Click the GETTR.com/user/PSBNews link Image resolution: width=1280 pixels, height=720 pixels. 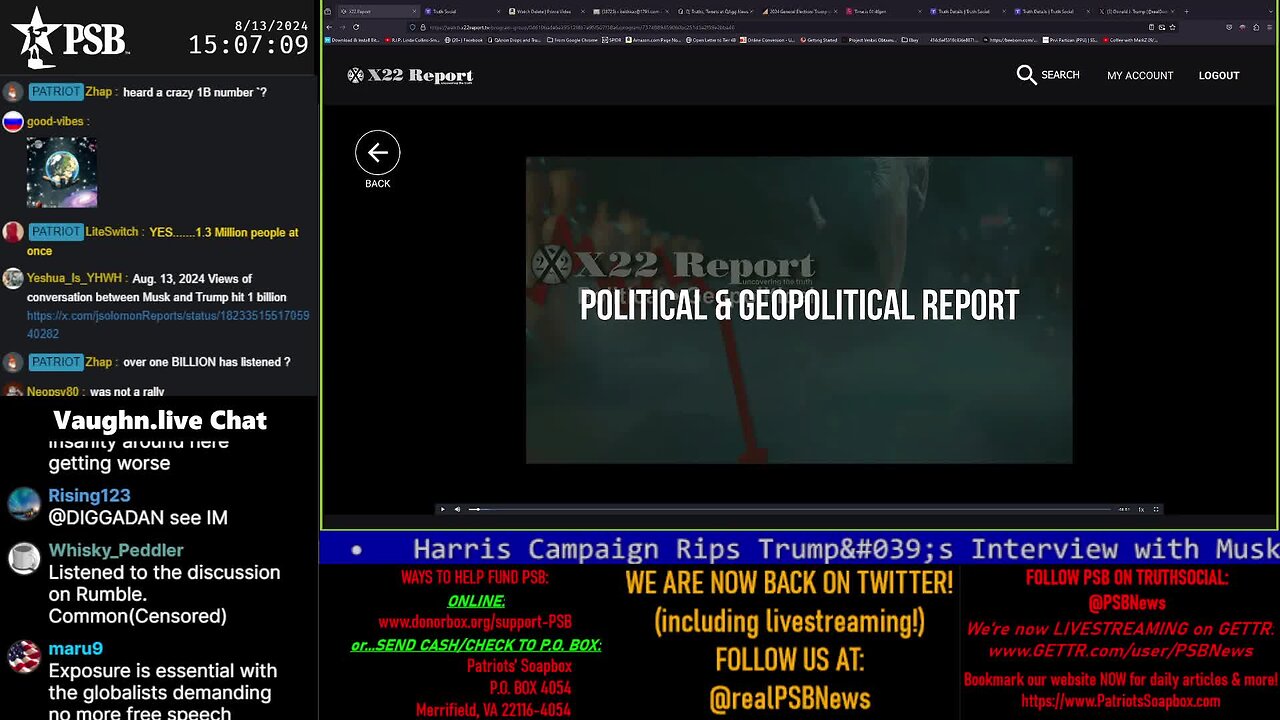point(1121,651)
